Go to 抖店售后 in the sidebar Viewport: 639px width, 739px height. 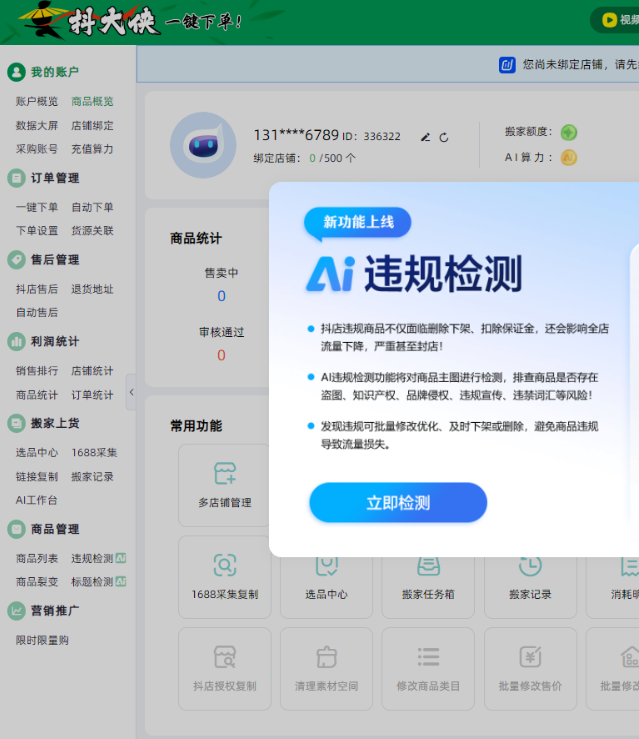(37, 289)
